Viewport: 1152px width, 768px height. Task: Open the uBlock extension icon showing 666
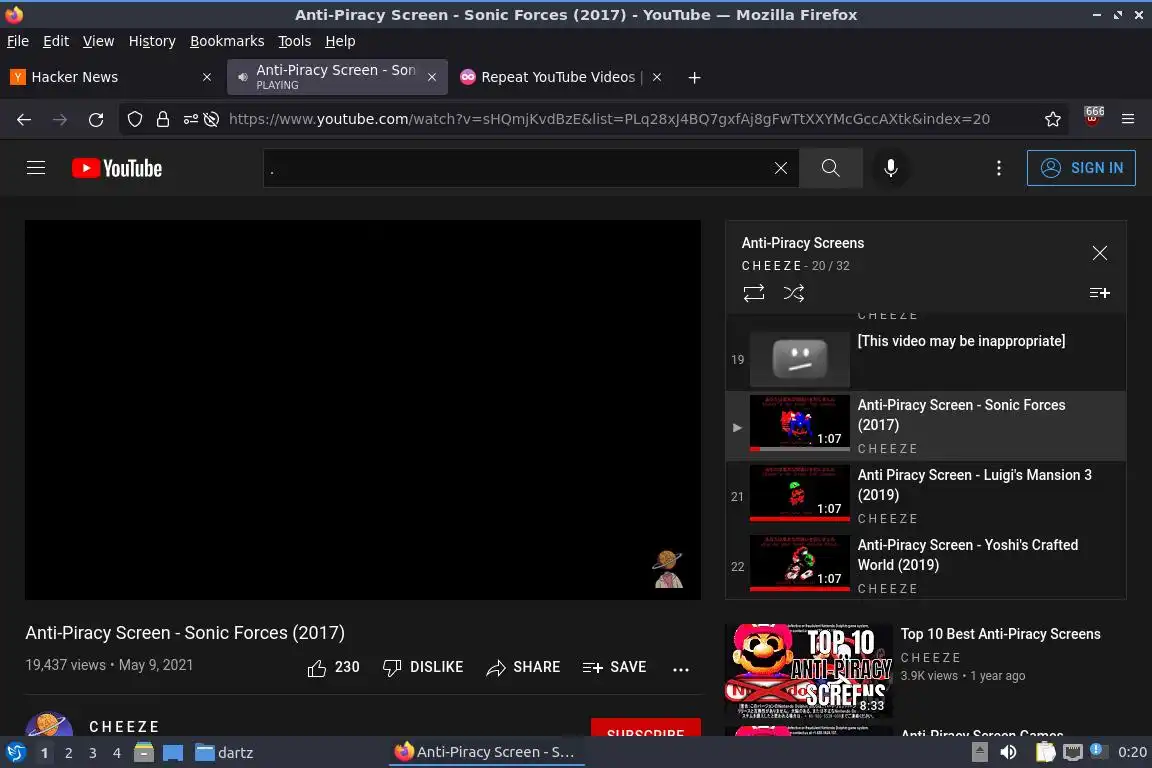coord(1093,116)
